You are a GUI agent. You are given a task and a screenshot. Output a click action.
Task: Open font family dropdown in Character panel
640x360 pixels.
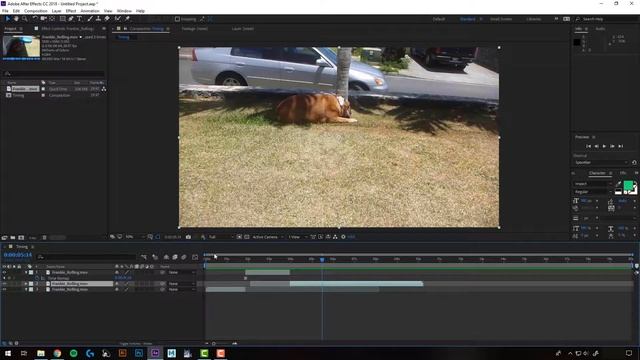[x=593, y=184]
